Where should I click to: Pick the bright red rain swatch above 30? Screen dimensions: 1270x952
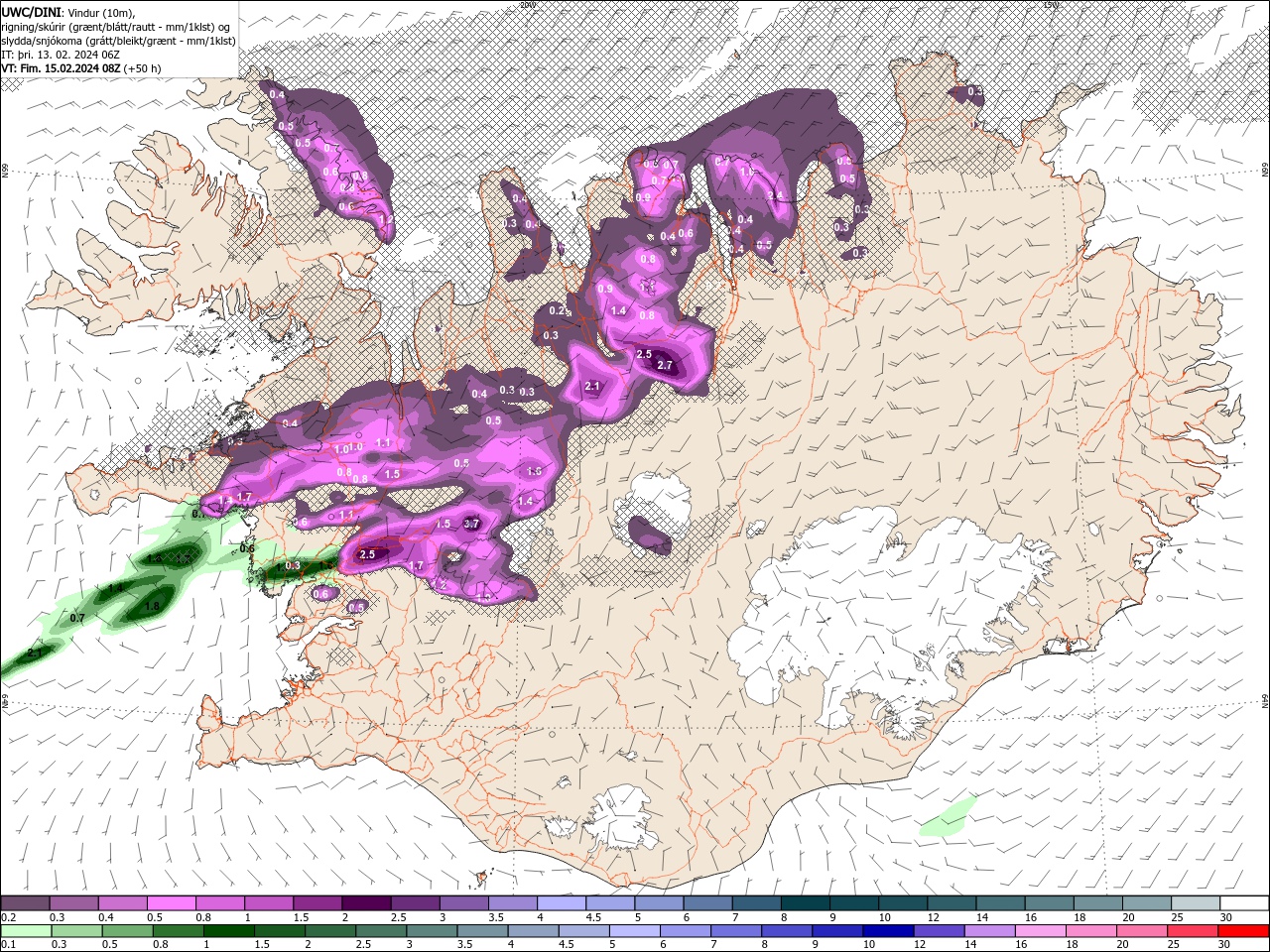coord(1243,931)
